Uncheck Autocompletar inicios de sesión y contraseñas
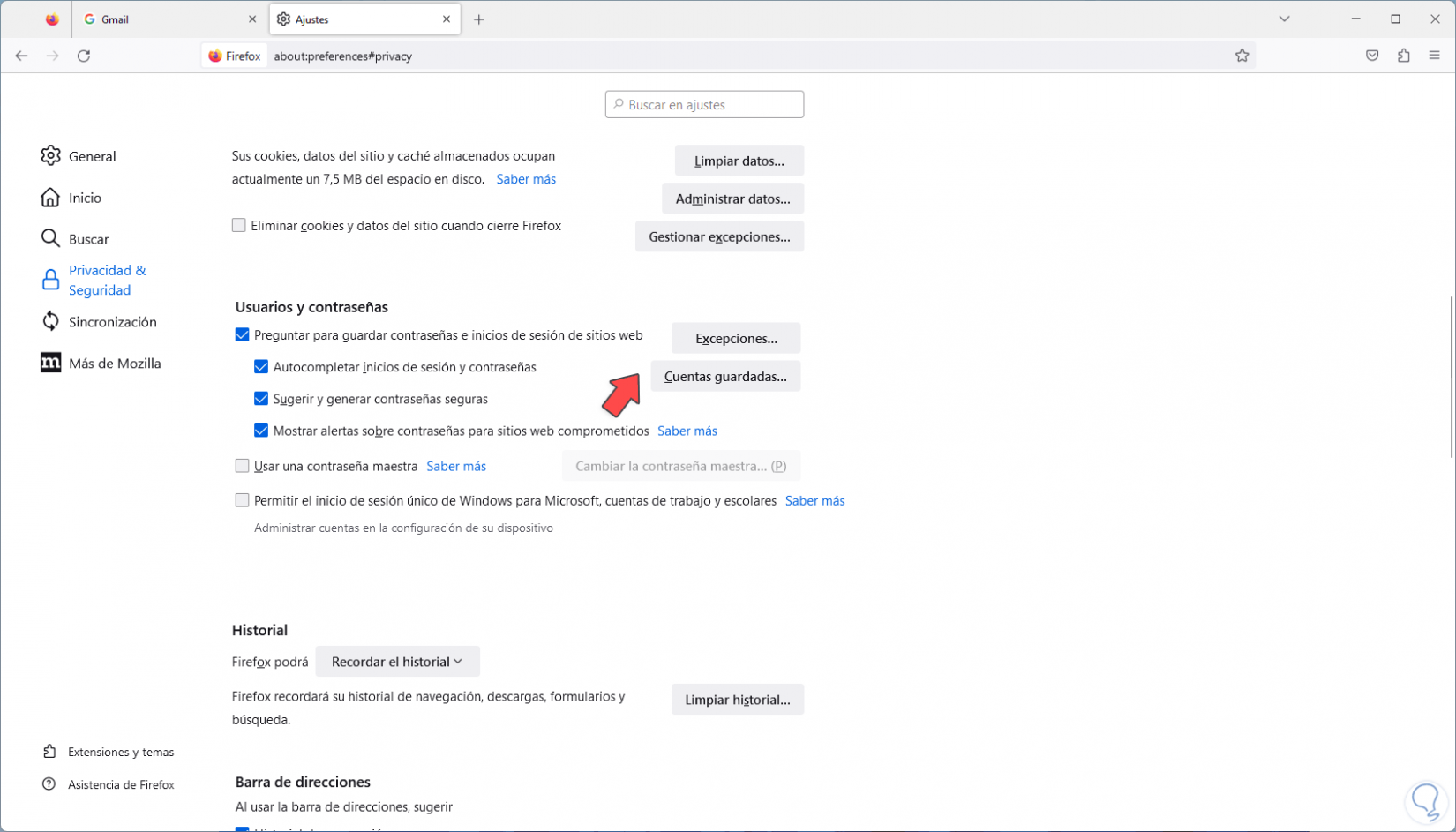Viewport: 1456px width, 832px height. tap(261, 367)
